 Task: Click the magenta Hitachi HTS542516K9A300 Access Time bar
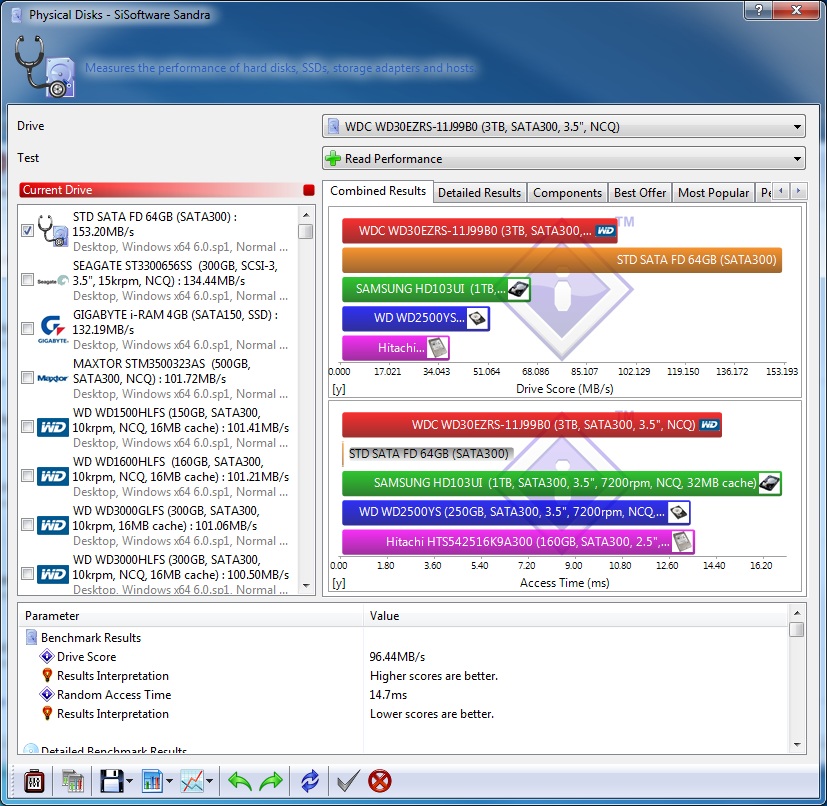(x=518, y=542)
